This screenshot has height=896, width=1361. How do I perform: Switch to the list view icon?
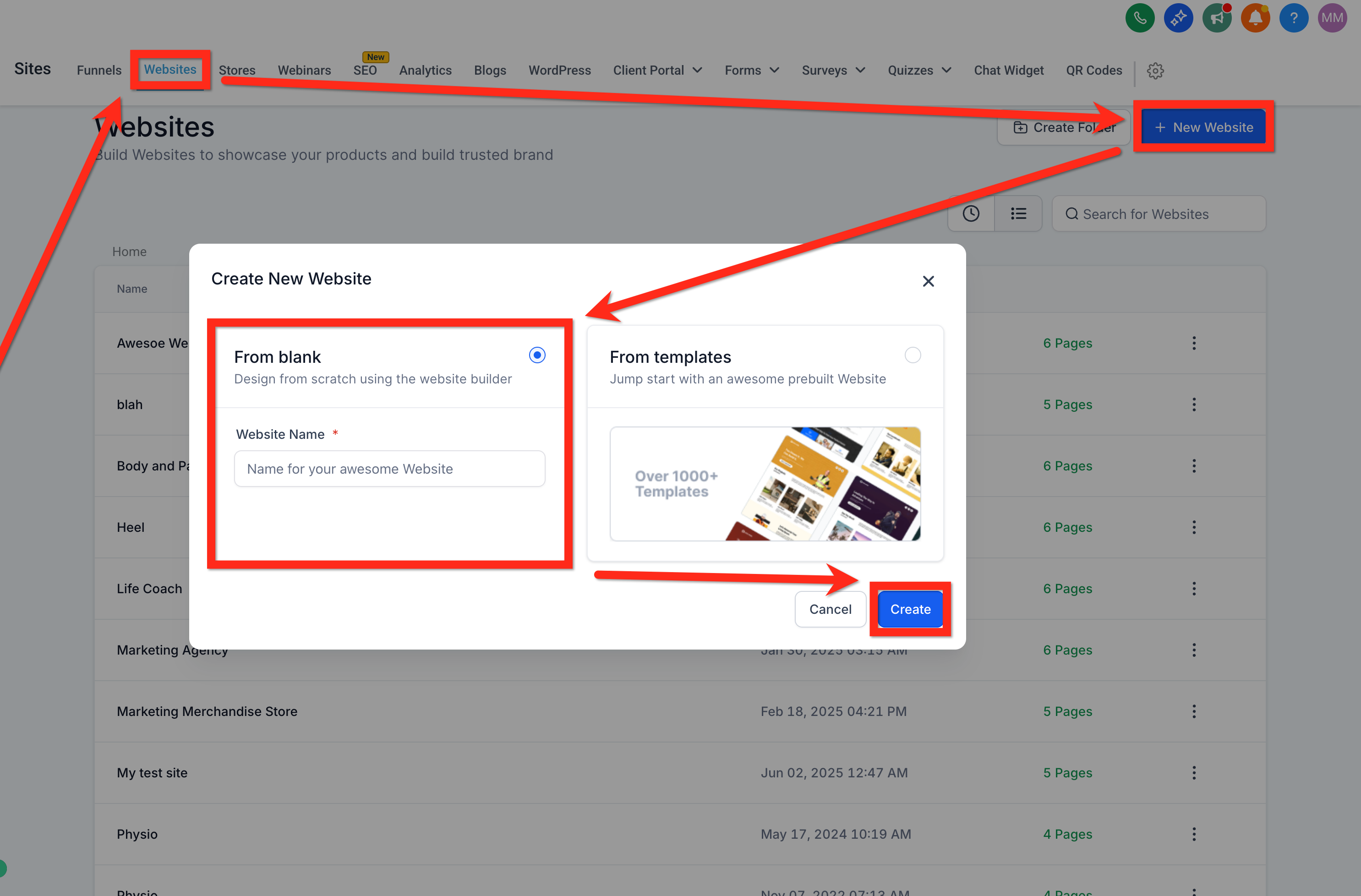(x=1018, y=214)
